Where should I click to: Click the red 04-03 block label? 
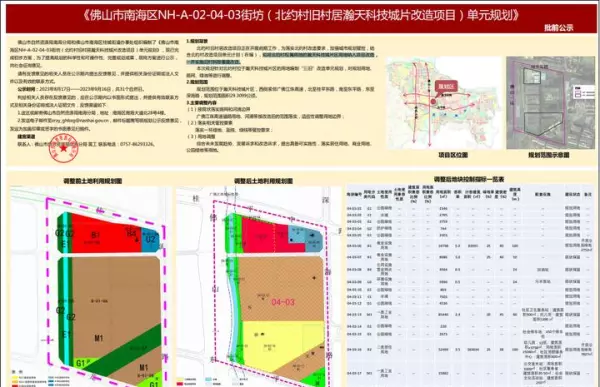[283, 302]
